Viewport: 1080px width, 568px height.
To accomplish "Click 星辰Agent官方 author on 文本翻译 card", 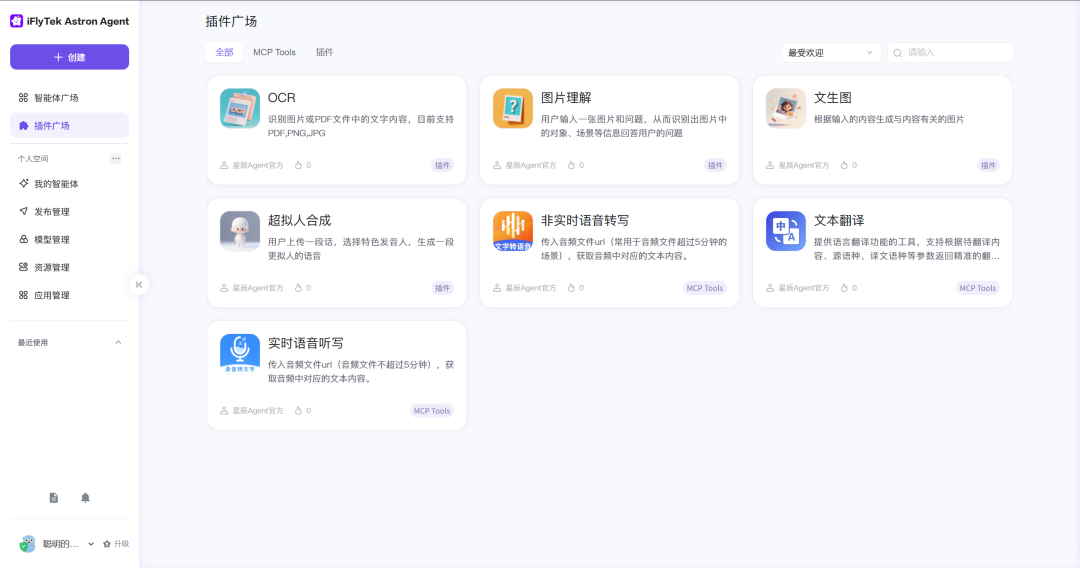I will tap(804, 288).
